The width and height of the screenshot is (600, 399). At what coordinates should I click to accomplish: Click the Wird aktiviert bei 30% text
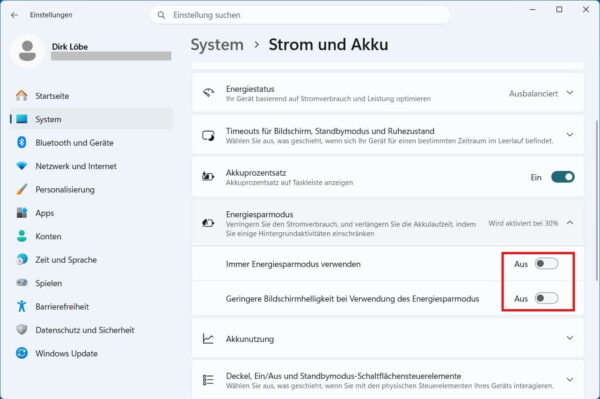(x=523, y=223)
